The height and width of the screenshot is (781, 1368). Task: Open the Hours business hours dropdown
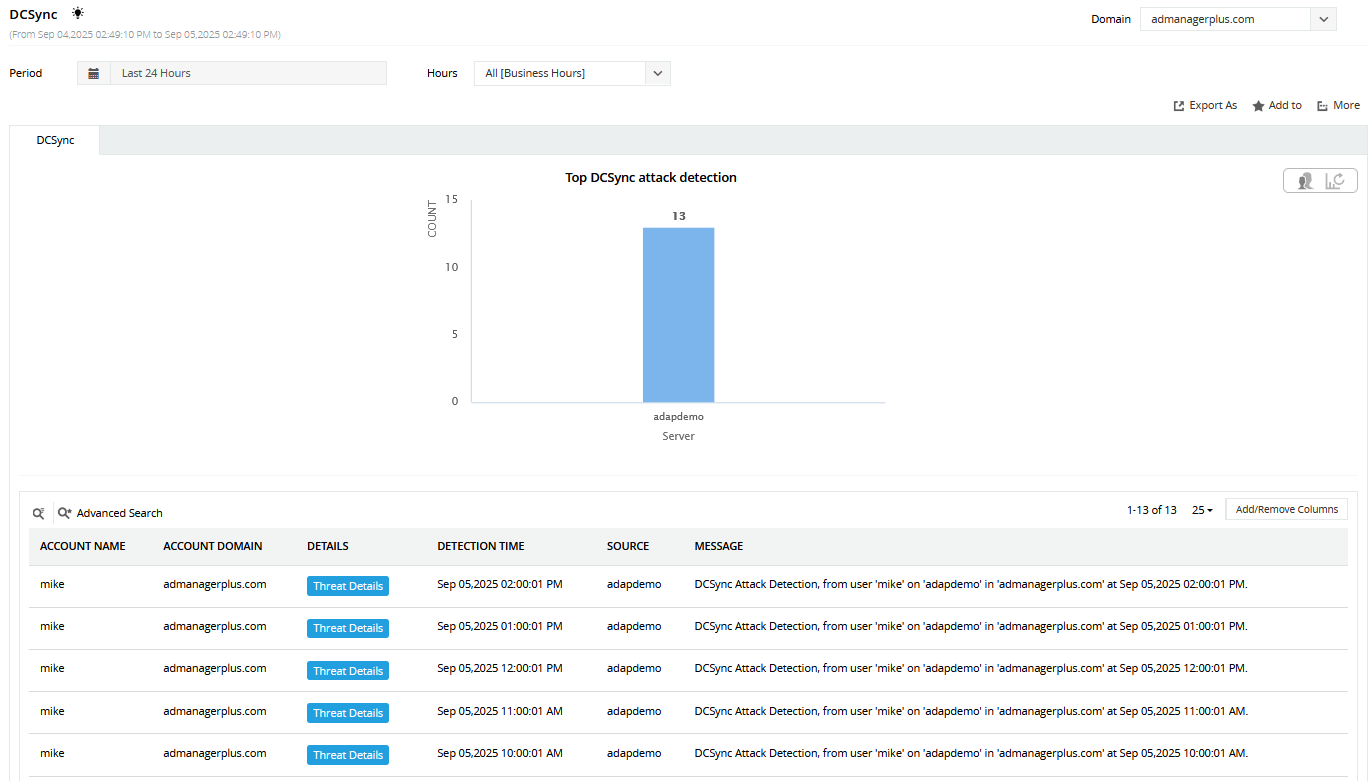(657, 73)
